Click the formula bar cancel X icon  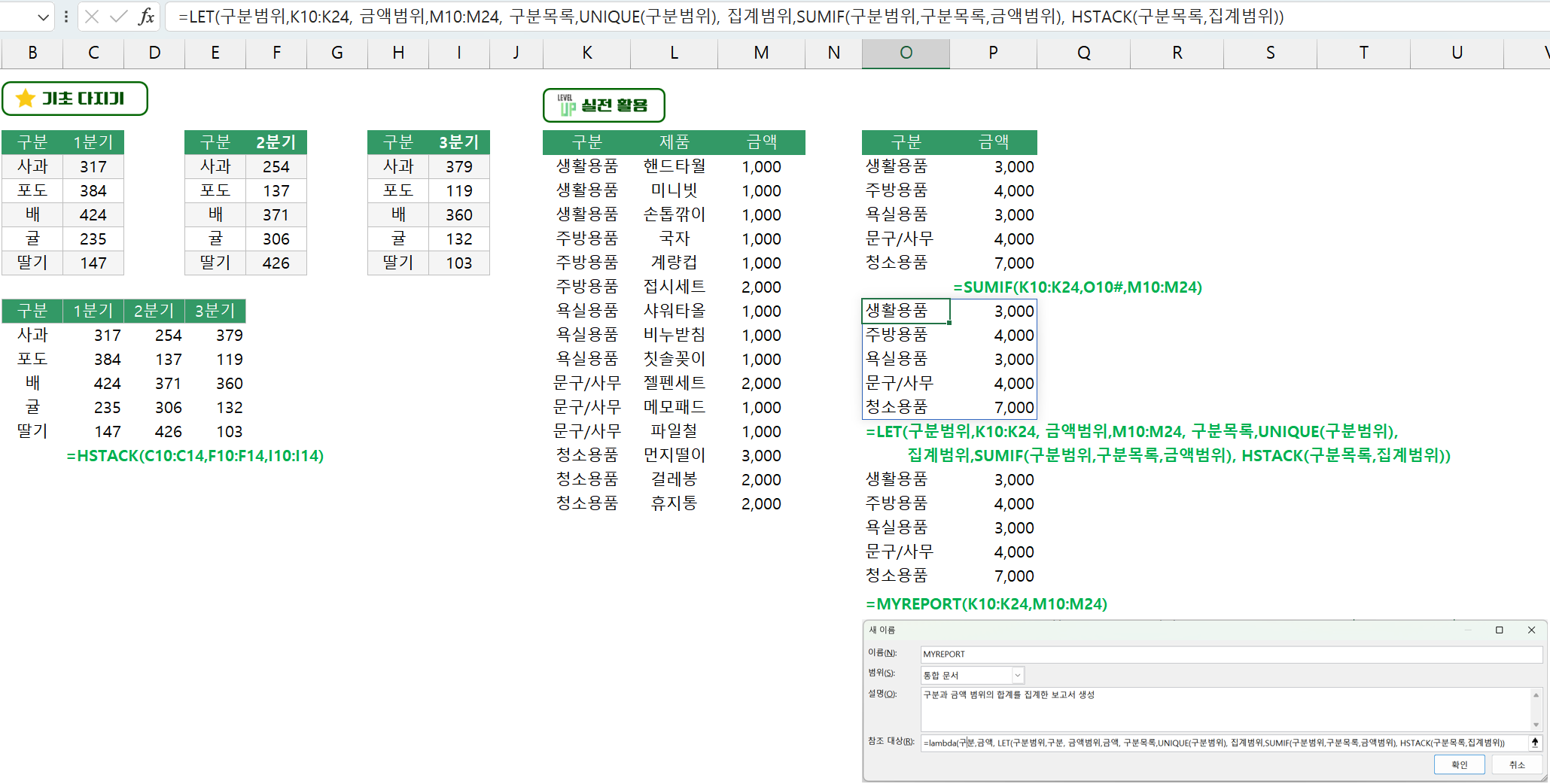tap(92, 17)
